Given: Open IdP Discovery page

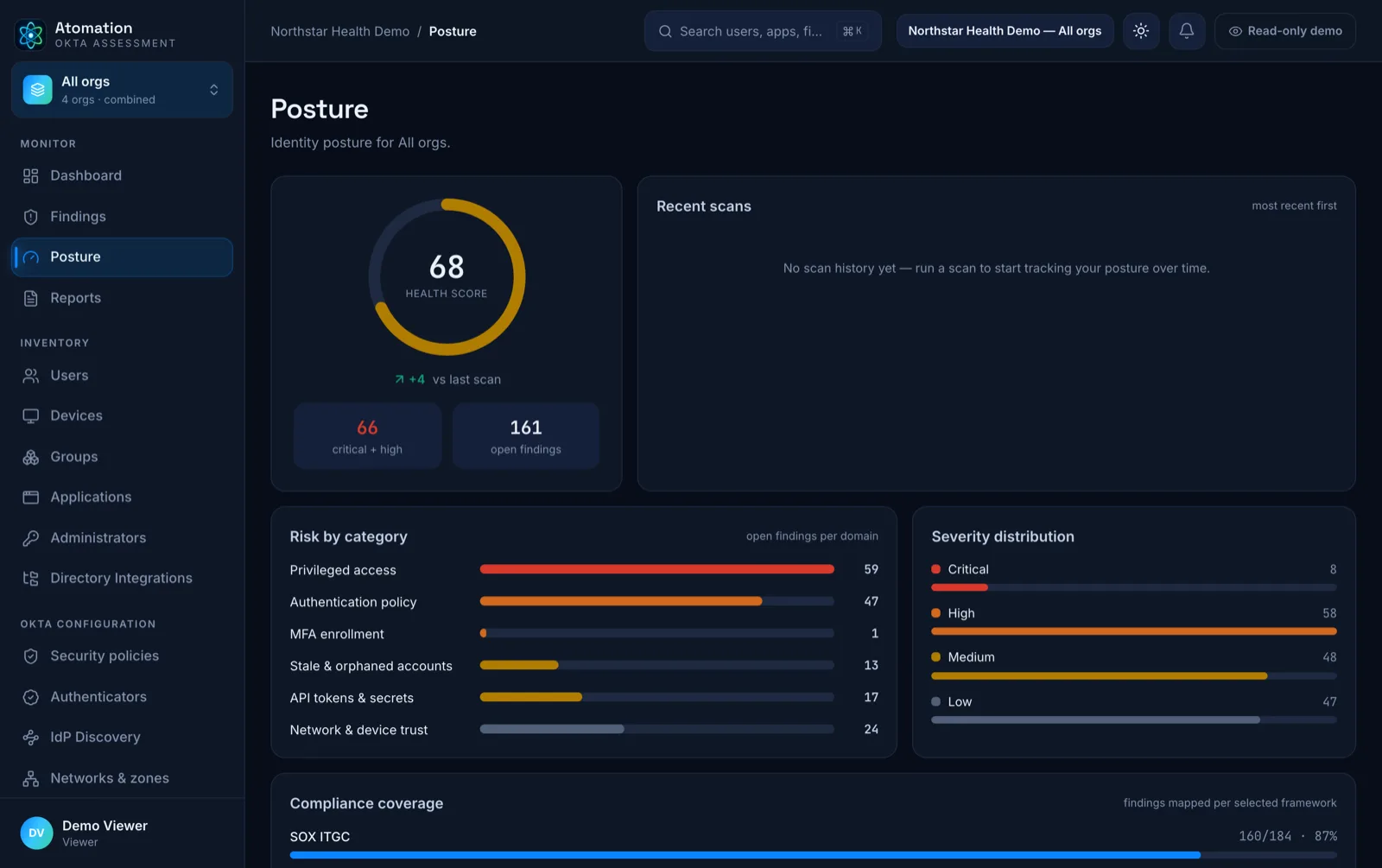Looking at the screenshot, I should click(x=122, y=738).
